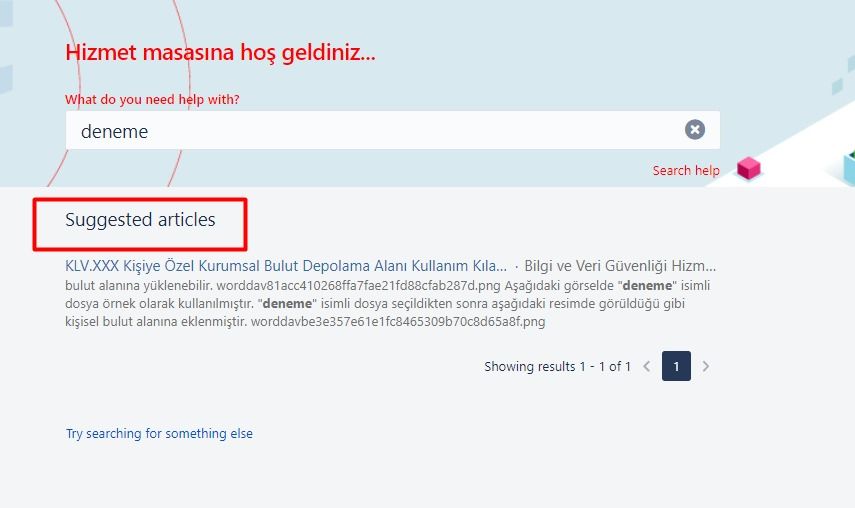Open the Search help link

click(686, 171)
